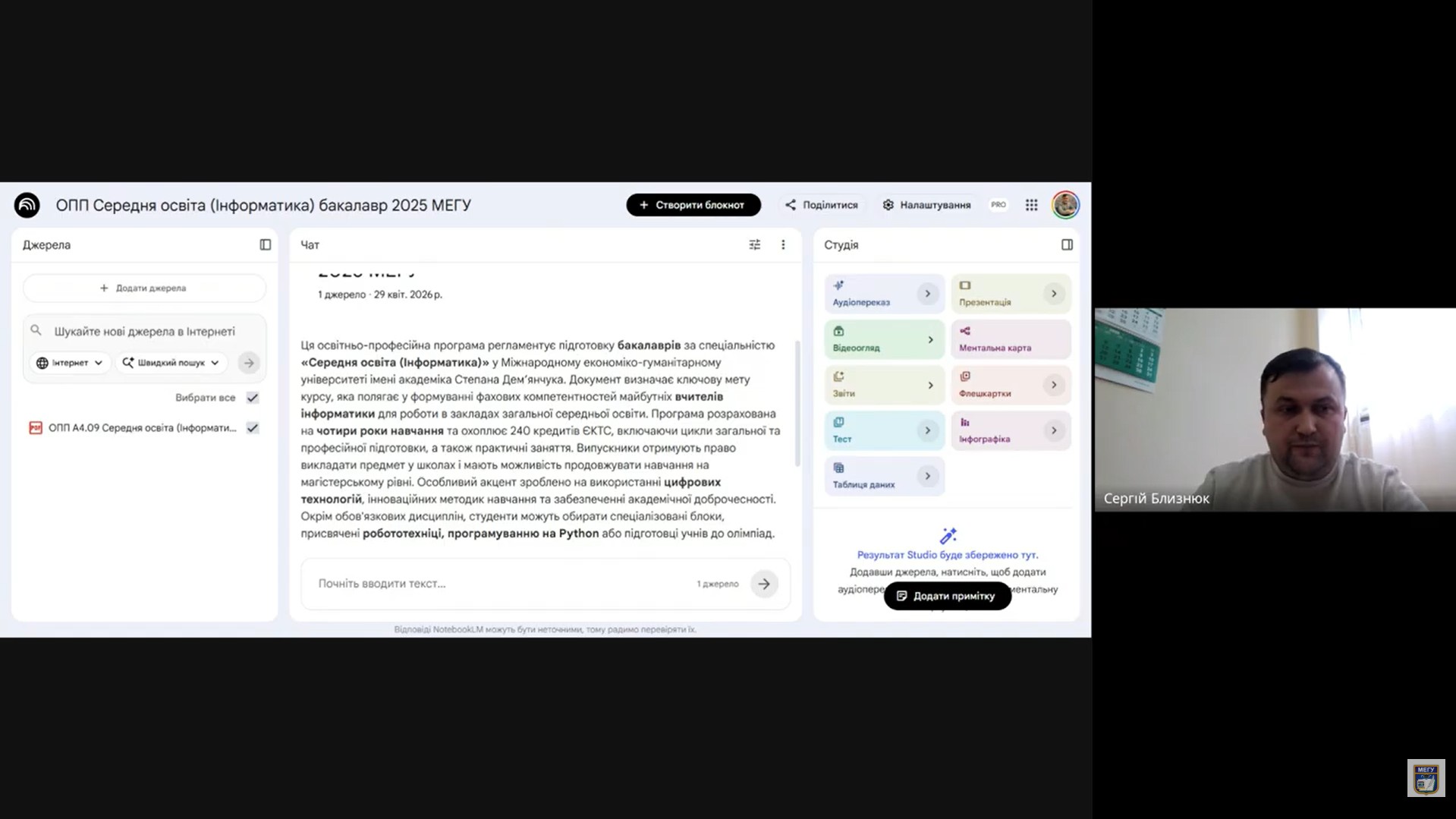Click Додати примітку button

pos(947,596)
